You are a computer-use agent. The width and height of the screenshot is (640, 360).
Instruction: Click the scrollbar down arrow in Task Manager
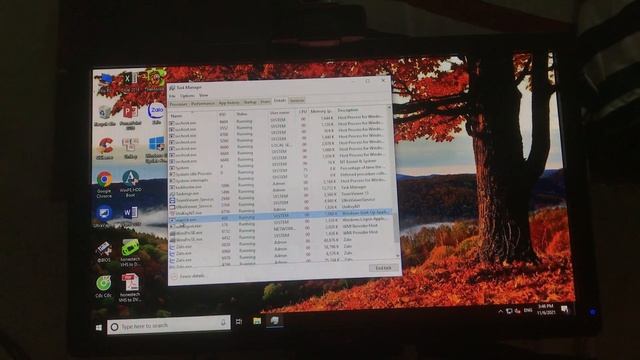tap(397, 256)
